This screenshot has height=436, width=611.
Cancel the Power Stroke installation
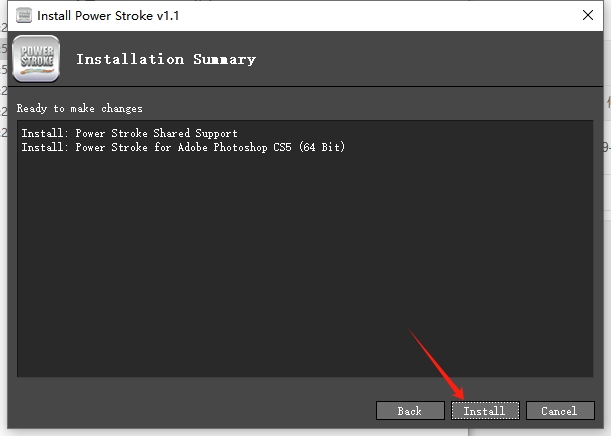pos(560,411)
